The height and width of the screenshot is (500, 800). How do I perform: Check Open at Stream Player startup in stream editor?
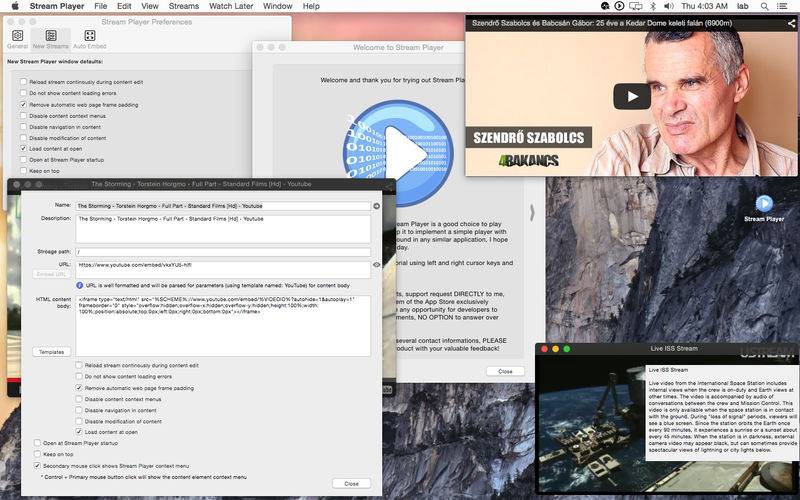tap(37, 443)
